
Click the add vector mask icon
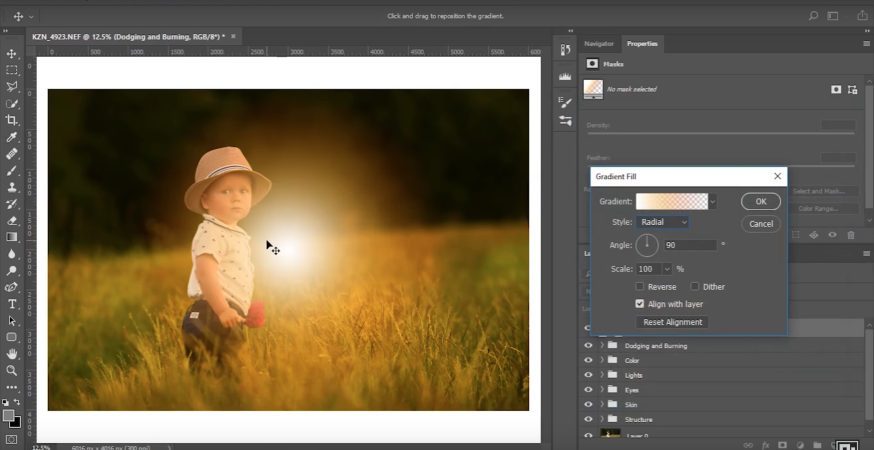point(852,89)
